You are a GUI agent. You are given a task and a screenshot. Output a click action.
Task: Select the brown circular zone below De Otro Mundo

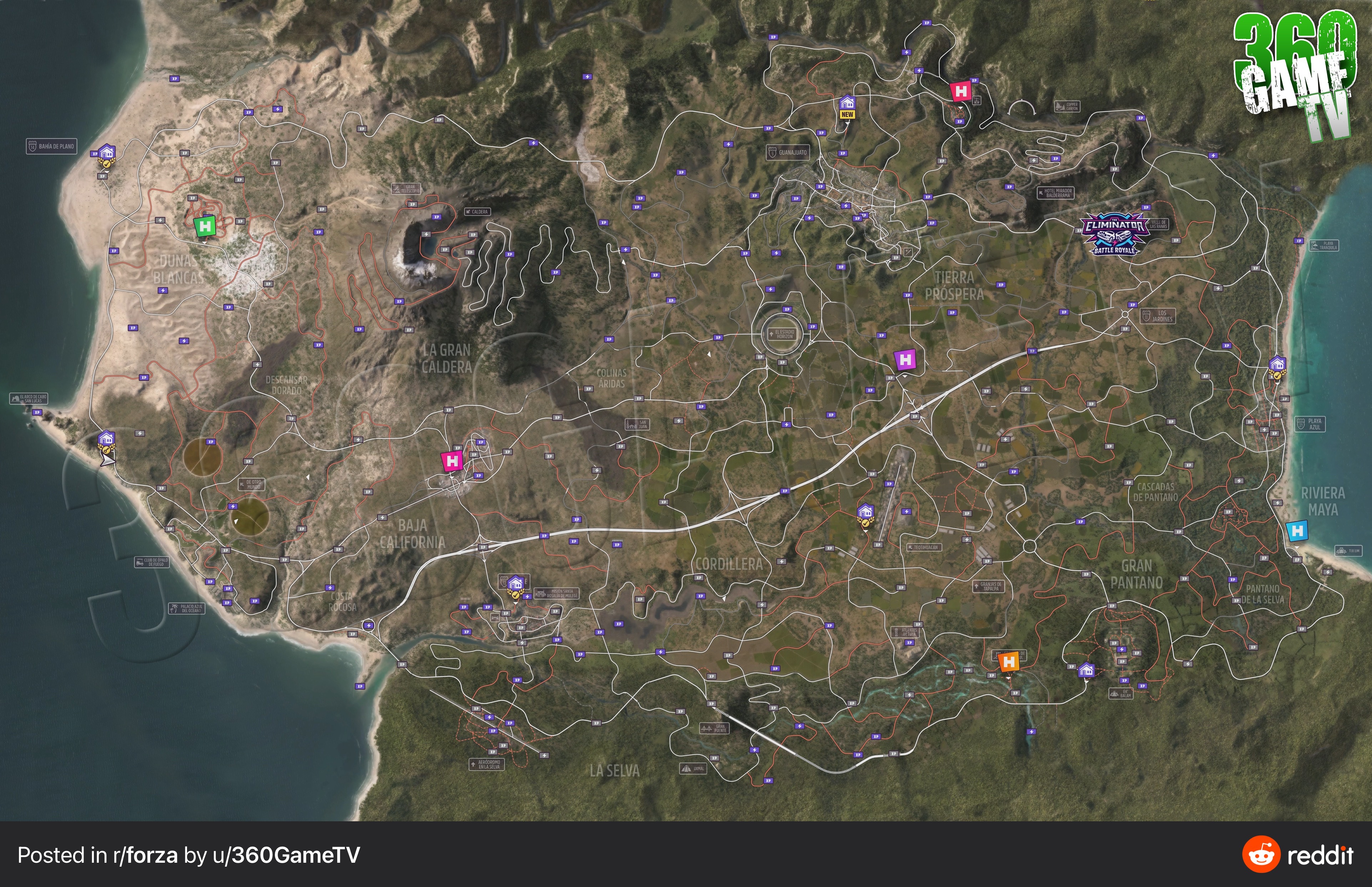point(250,517)
